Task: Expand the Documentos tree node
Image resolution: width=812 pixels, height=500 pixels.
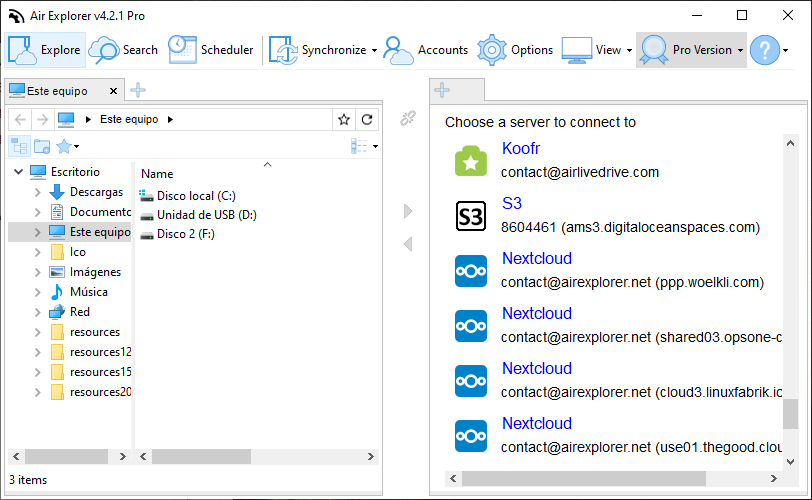Action: tap(37, 212)
